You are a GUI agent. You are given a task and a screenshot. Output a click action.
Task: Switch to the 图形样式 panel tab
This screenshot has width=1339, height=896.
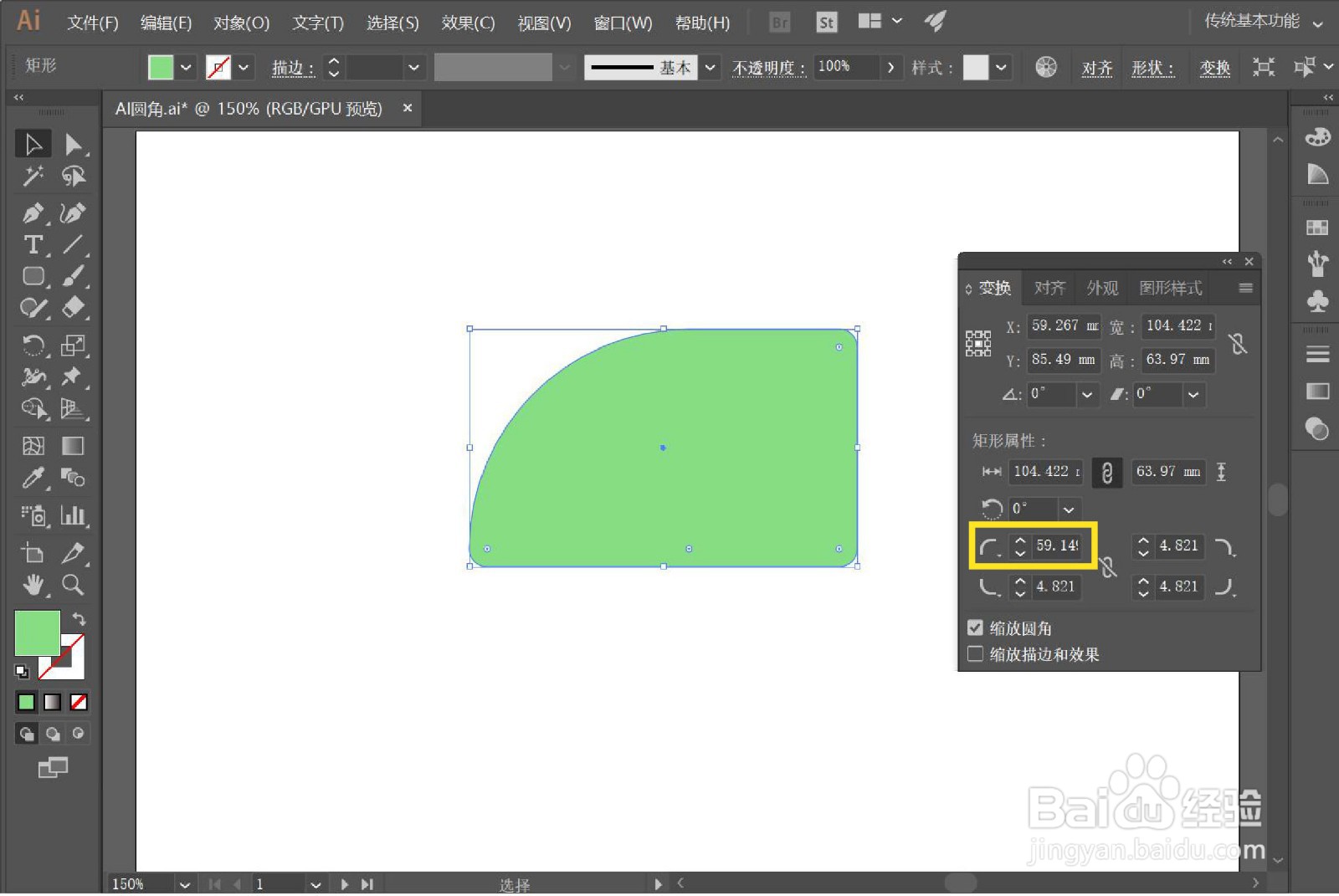tap(1171, 288)
